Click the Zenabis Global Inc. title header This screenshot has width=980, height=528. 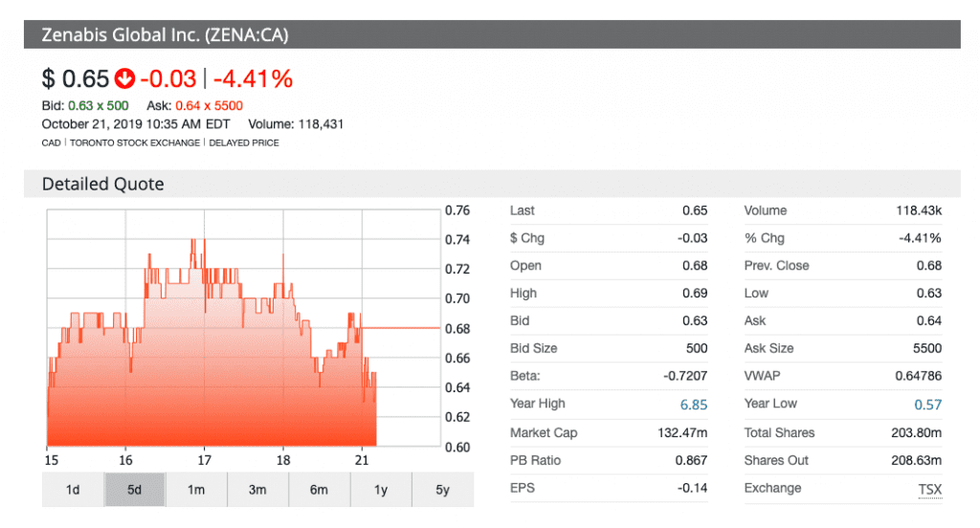tap(165, 35)
